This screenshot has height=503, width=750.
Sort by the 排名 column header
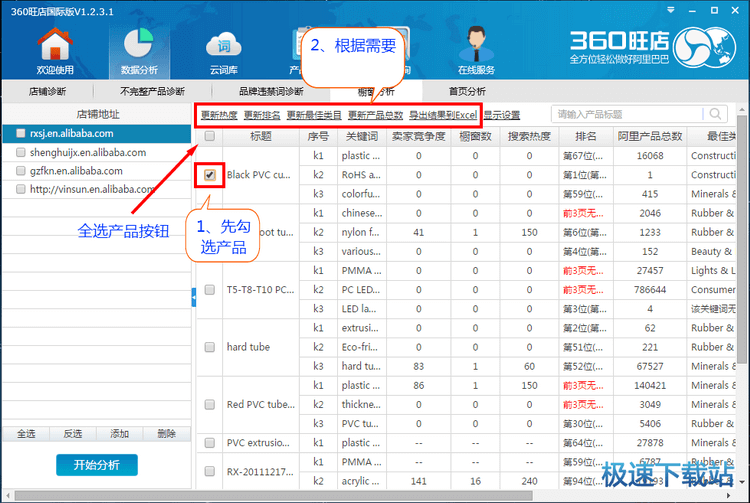click(586, 136)
